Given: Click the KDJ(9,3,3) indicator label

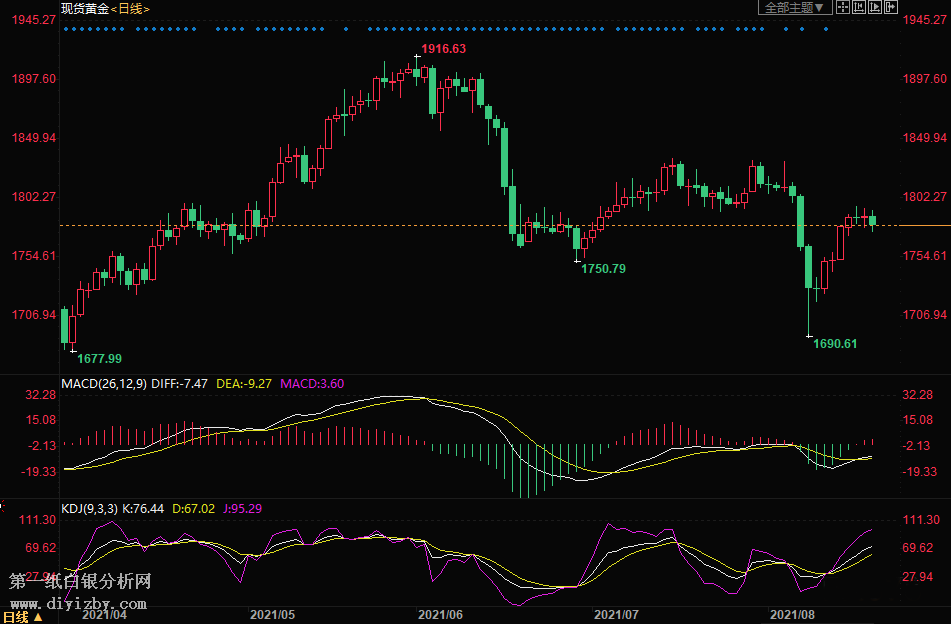Looking at the screenshot, I should 90,509.
